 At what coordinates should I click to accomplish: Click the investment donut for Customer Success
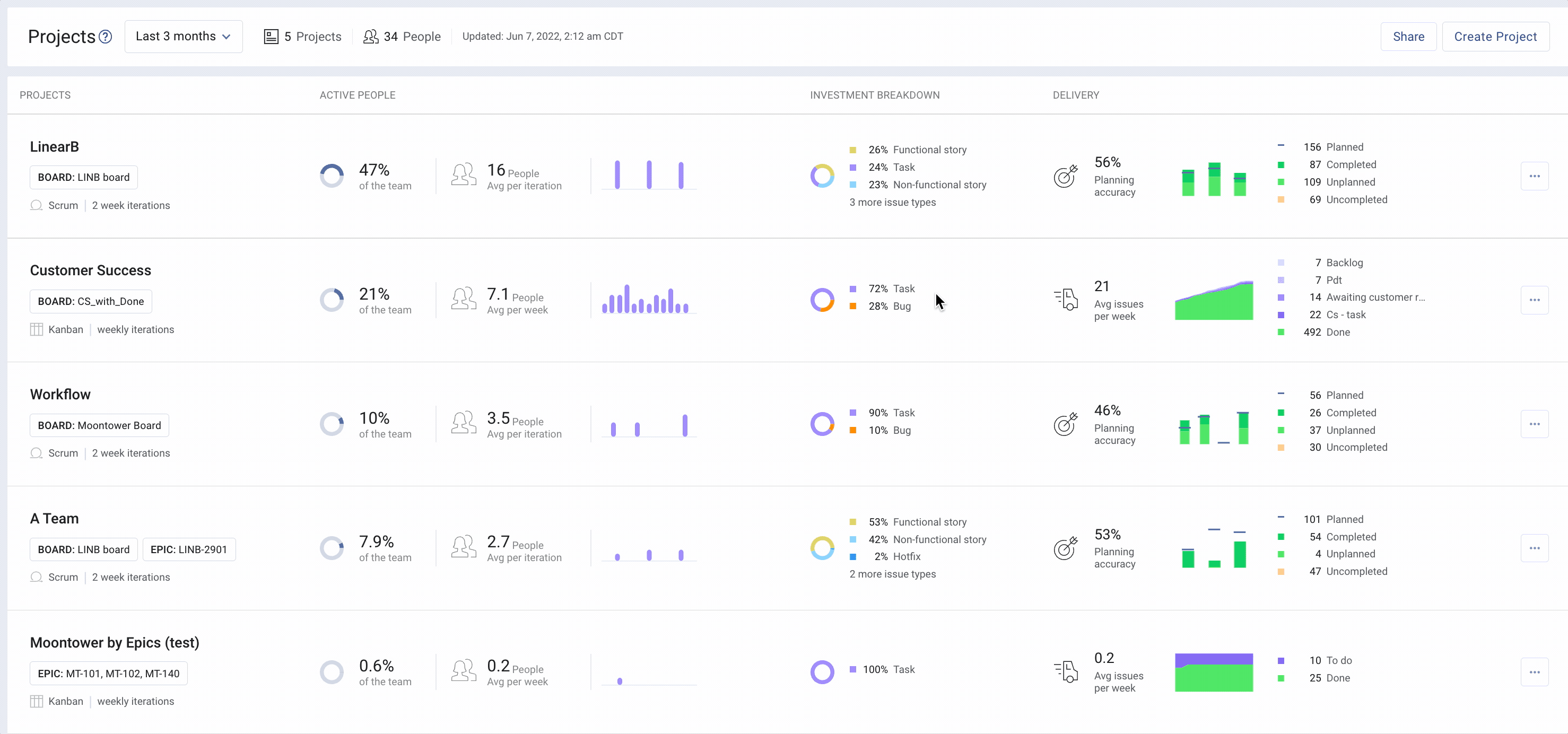(822, 300)
